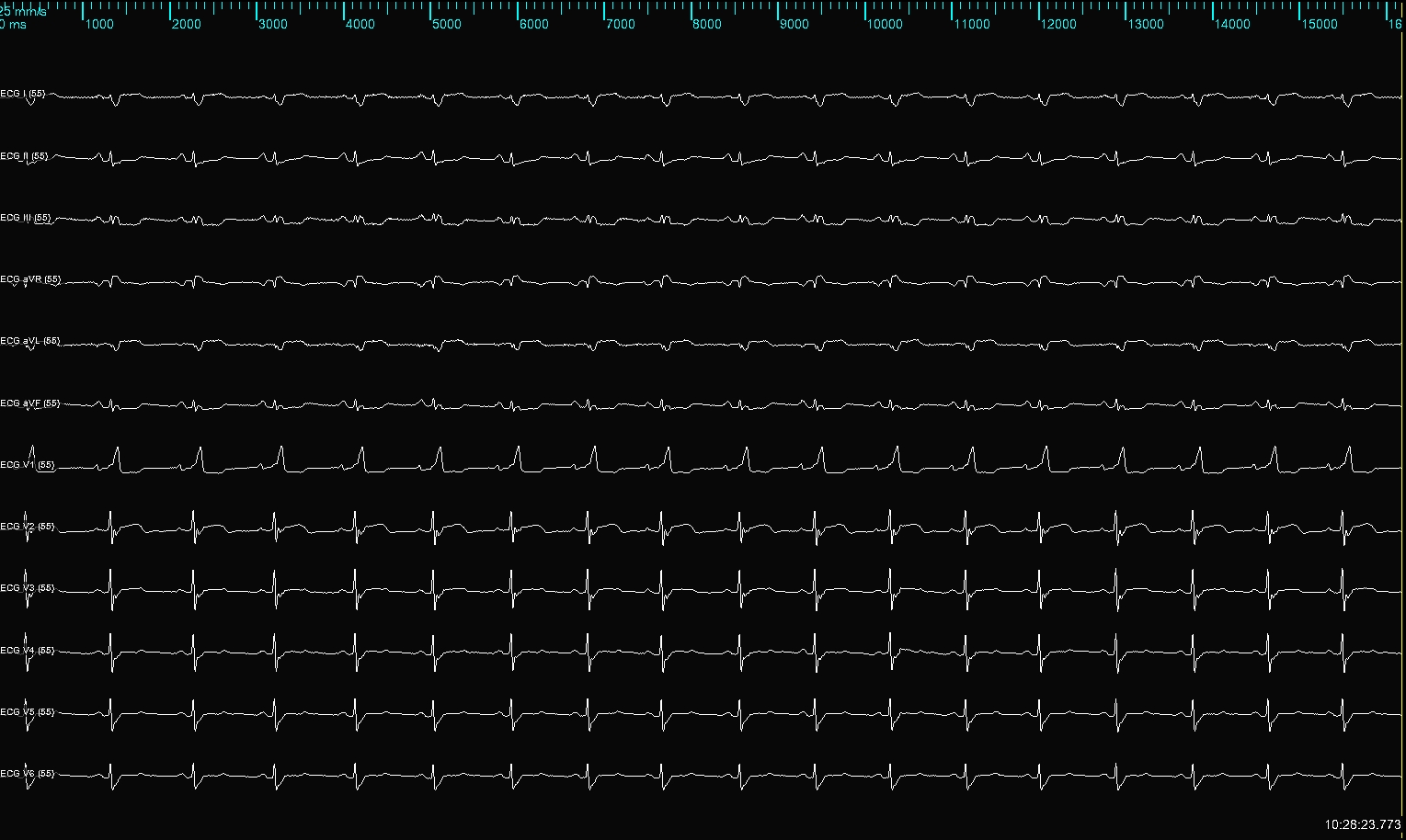Click the 3000 ms mark on time ruler

(273, 24)
